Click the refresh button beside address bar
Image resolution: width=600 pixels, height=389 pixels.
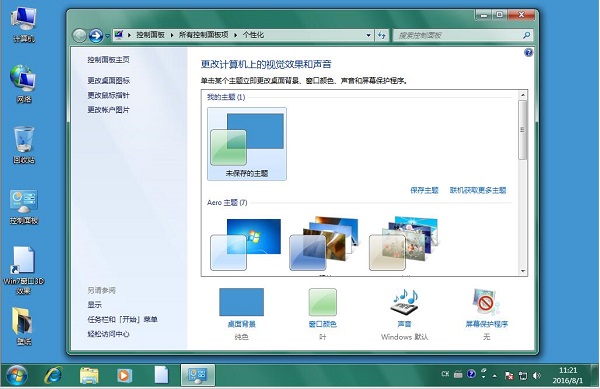coord(382,35)
